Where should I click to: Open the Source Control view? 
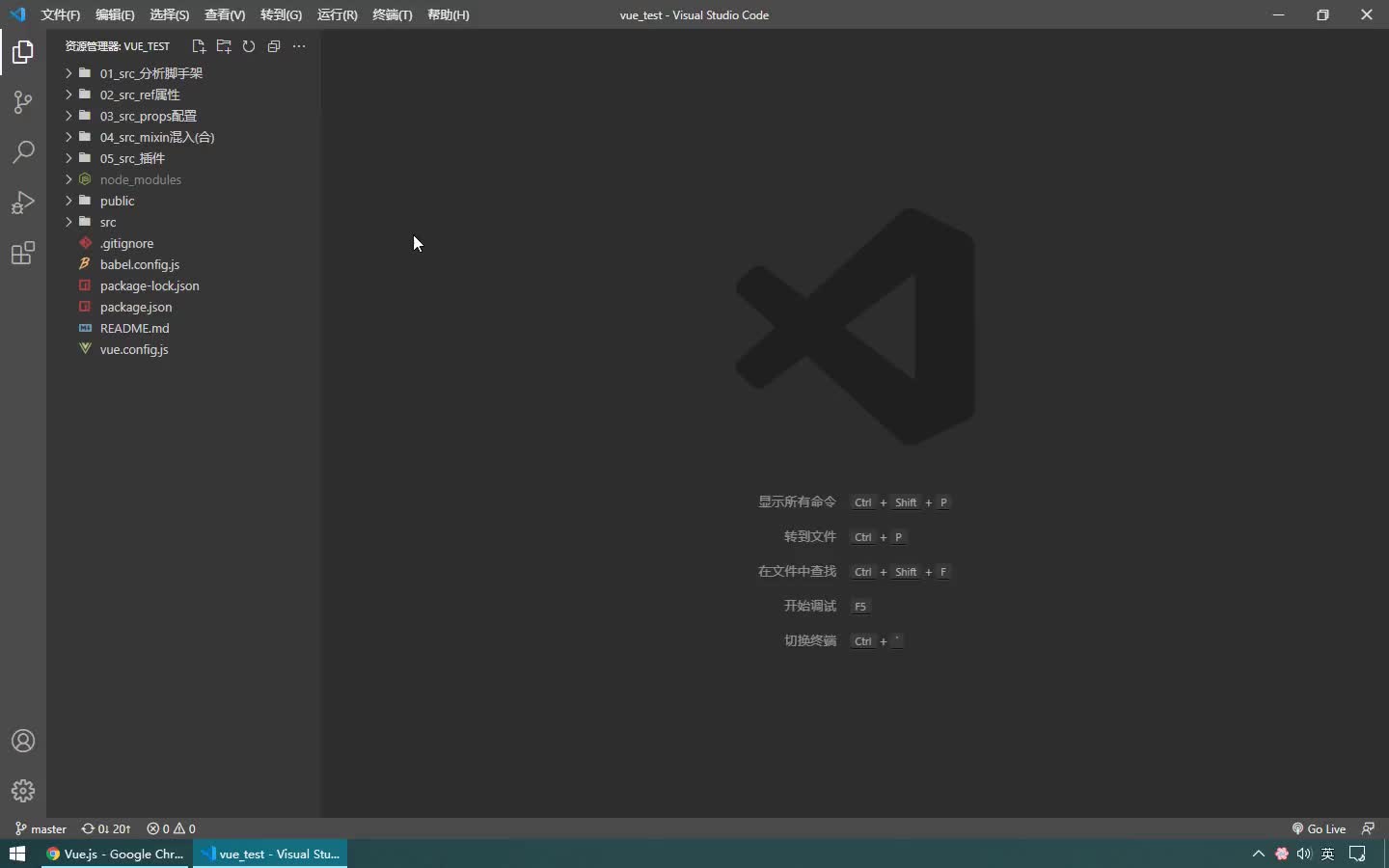(x=23, y=102)
